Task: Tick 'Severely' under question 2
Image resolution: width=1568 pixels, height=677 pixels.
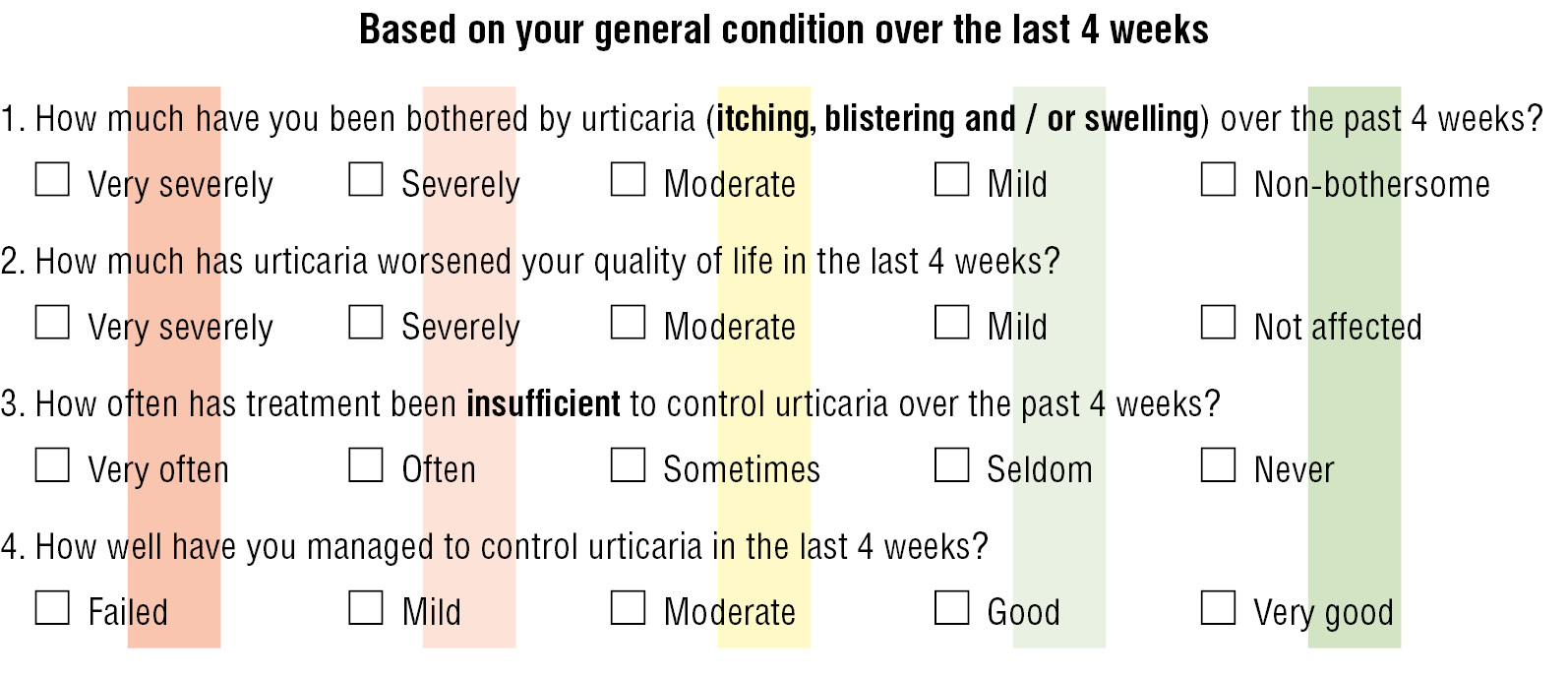Action: point(366,323)
